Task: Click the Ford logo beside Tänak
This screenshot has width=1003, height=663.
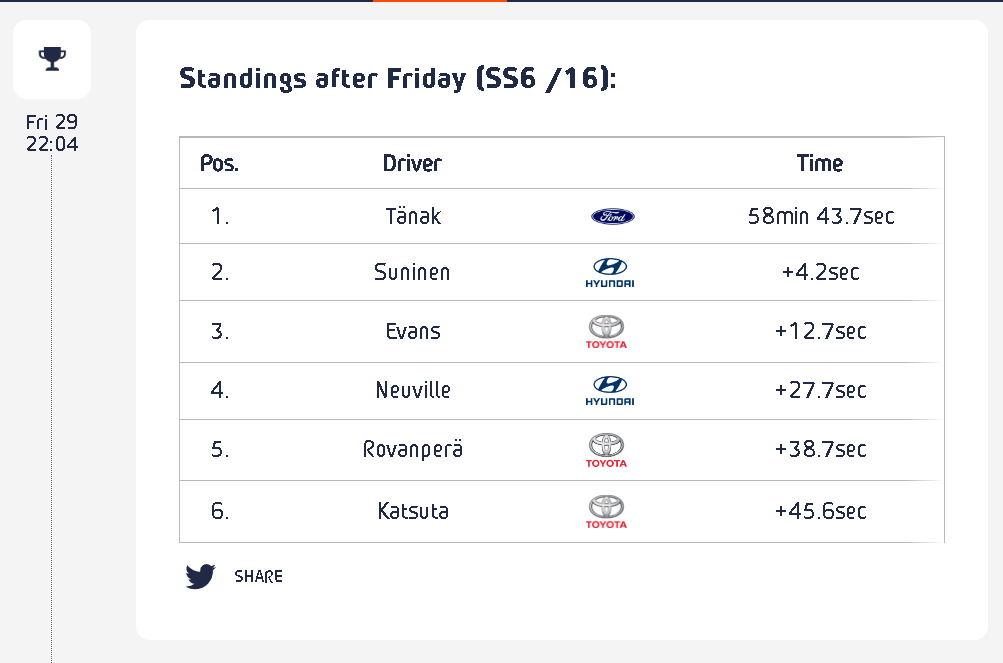Action: pyautogui.click(x=612, y=216)
